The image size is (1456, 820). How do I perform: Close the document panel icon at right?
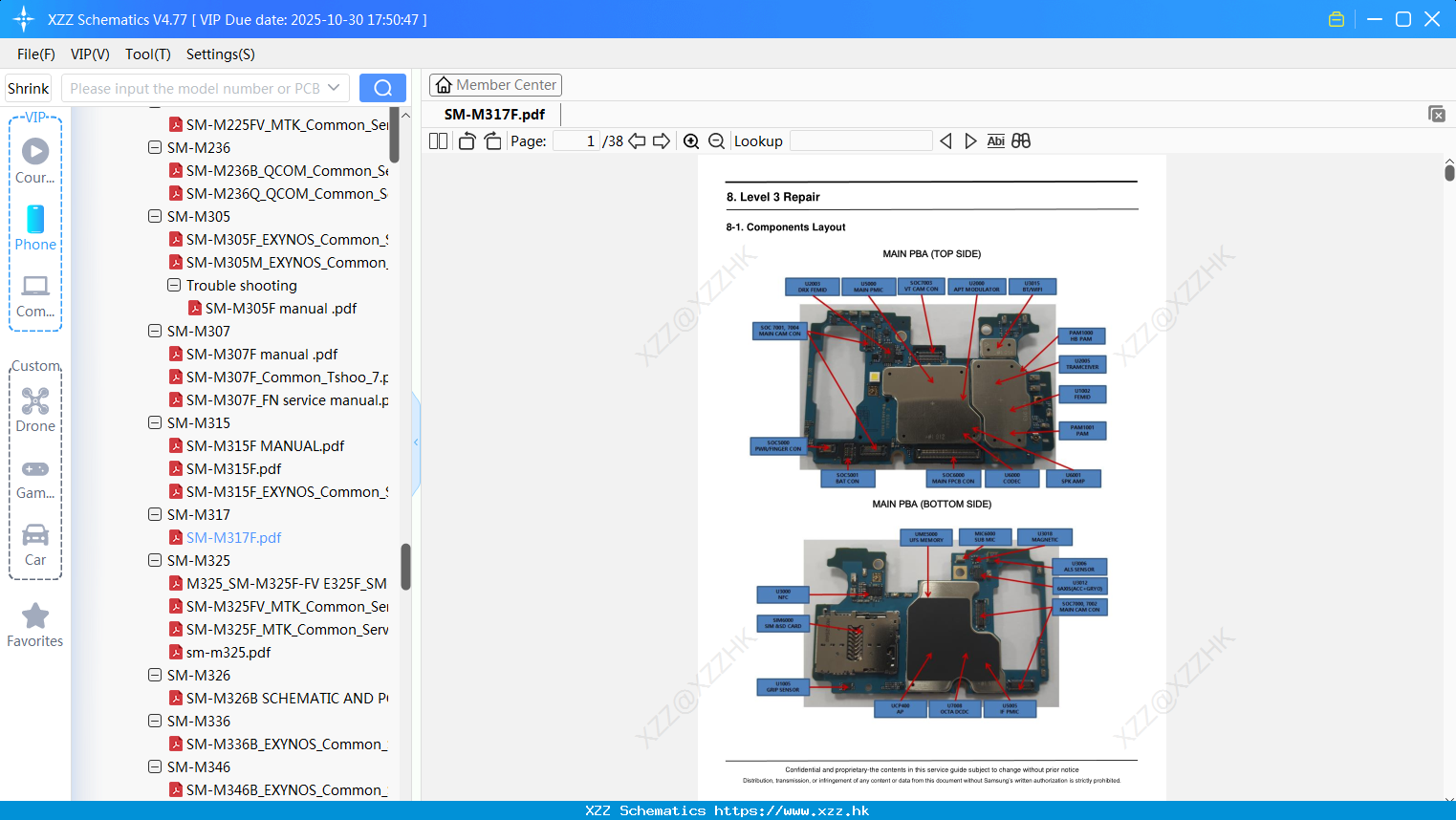click(x=1437, y=114)
